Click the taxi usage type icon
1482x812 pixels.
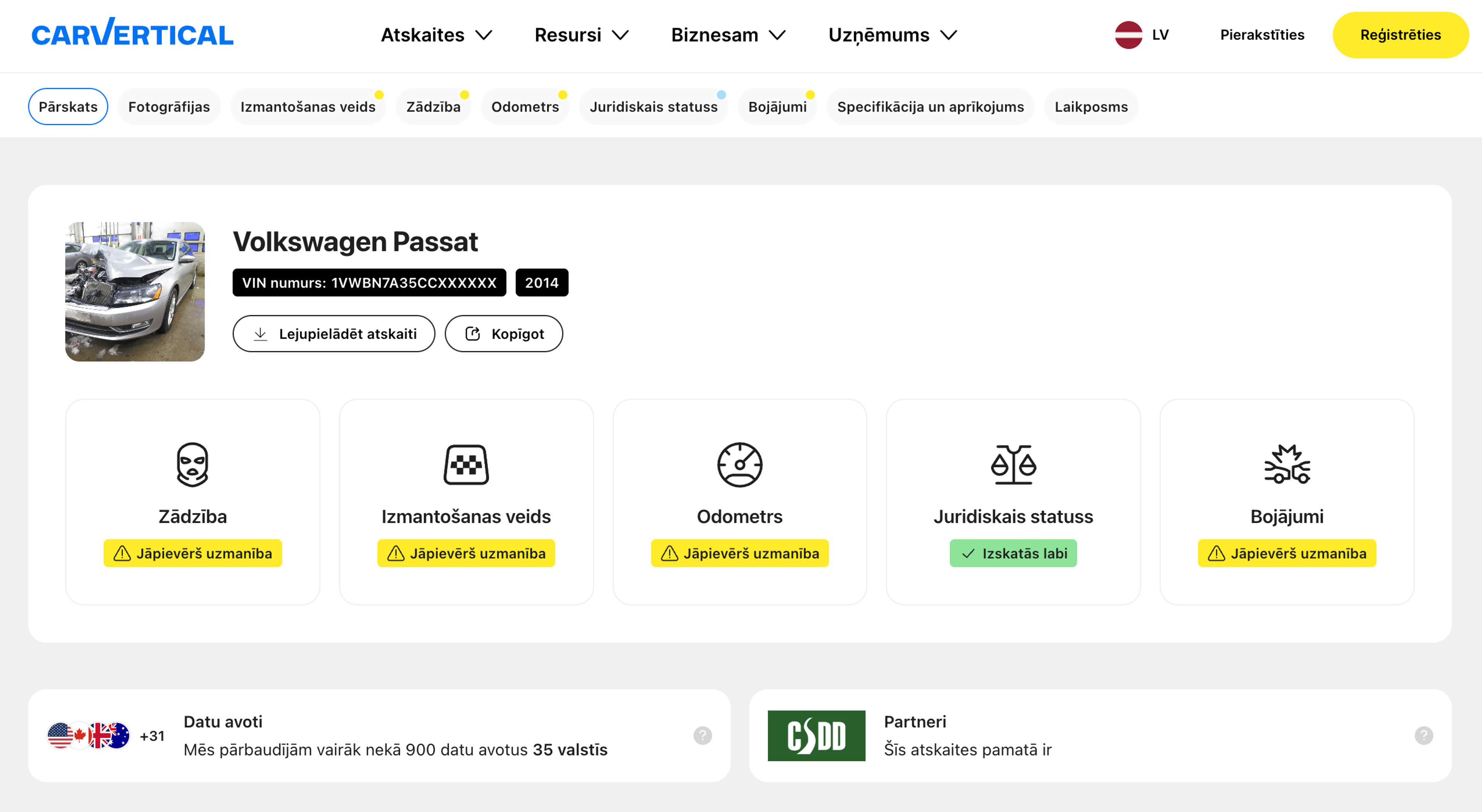pyautogui.click(x=466, y=464)
